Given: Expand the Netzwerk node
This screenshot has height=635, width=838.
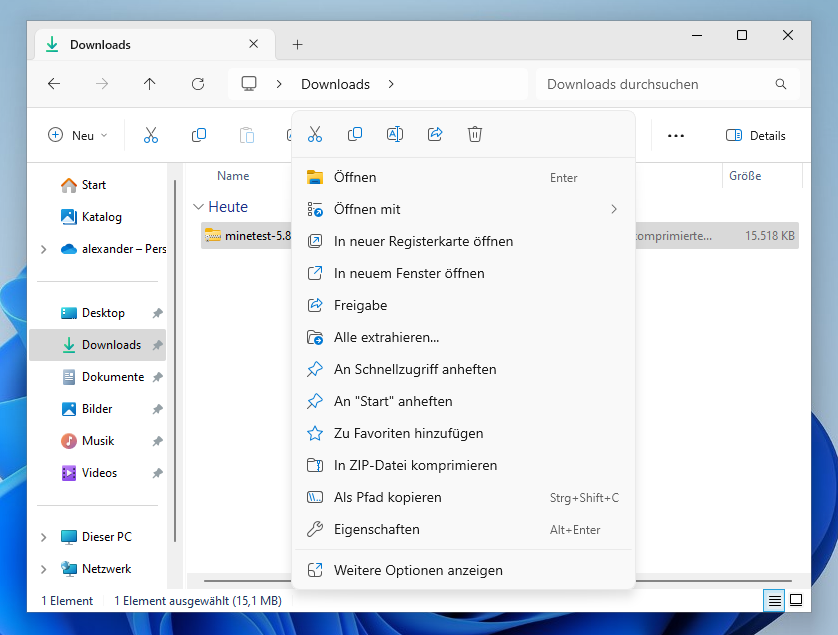Looking at the screenshot, I should 43,569.
